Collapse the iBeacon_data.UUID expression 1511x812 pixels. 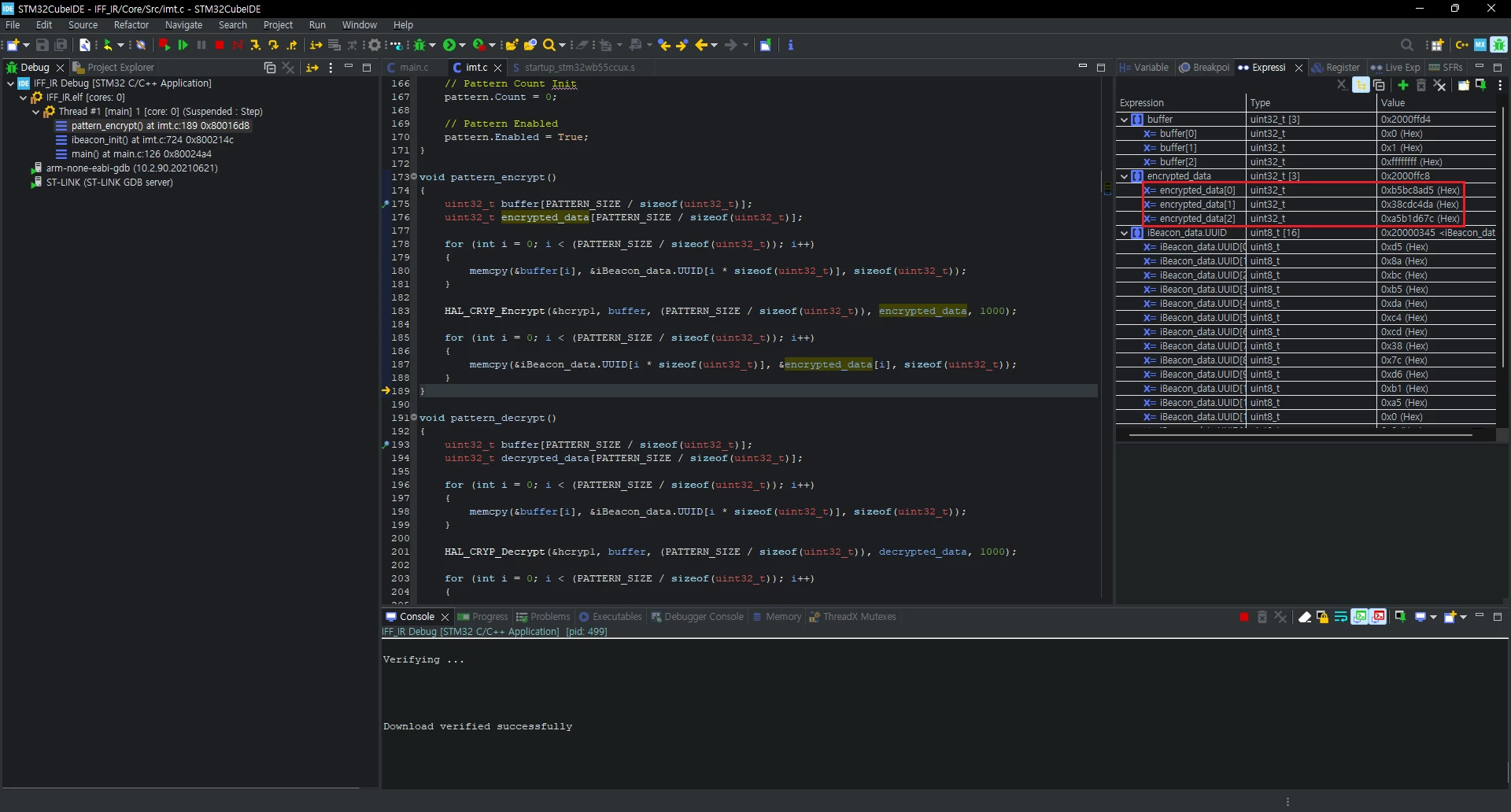point(1124,233)
